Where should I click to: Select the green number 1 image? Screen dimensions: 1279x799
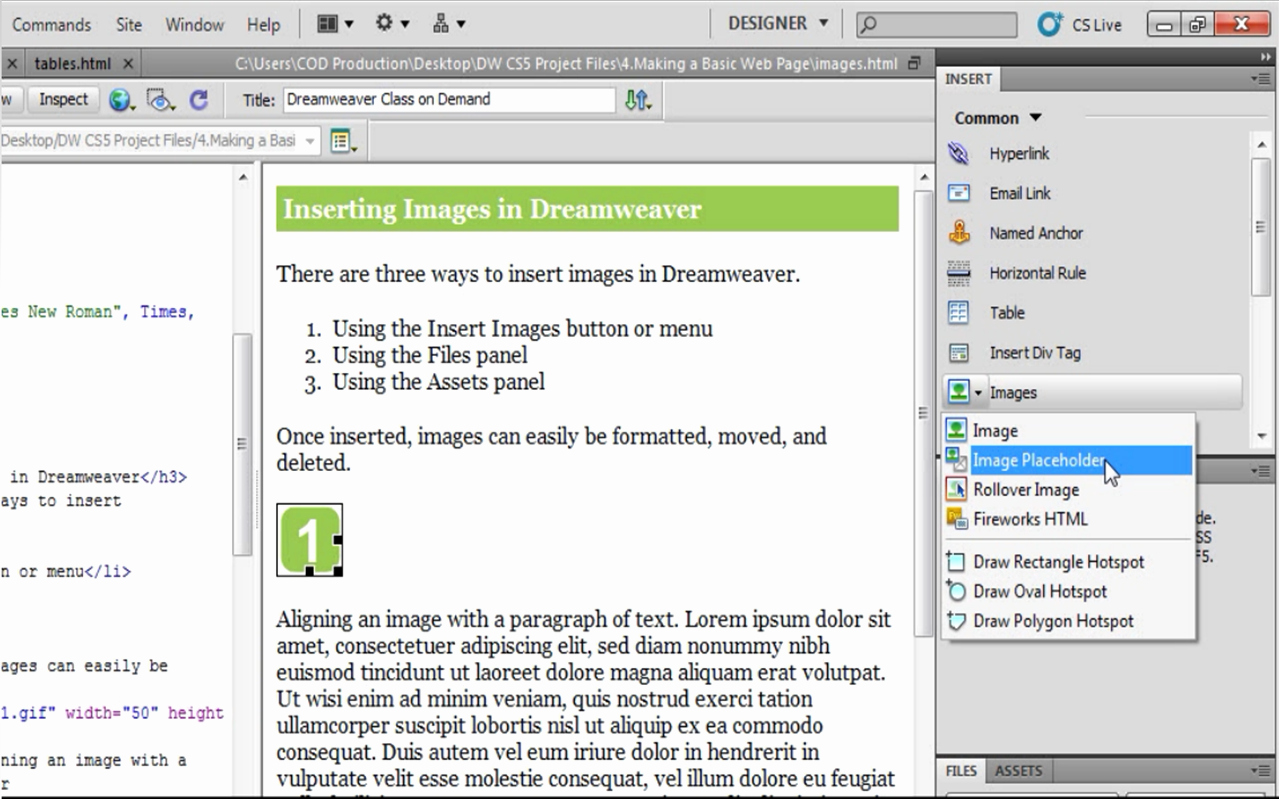click(309, 540)
